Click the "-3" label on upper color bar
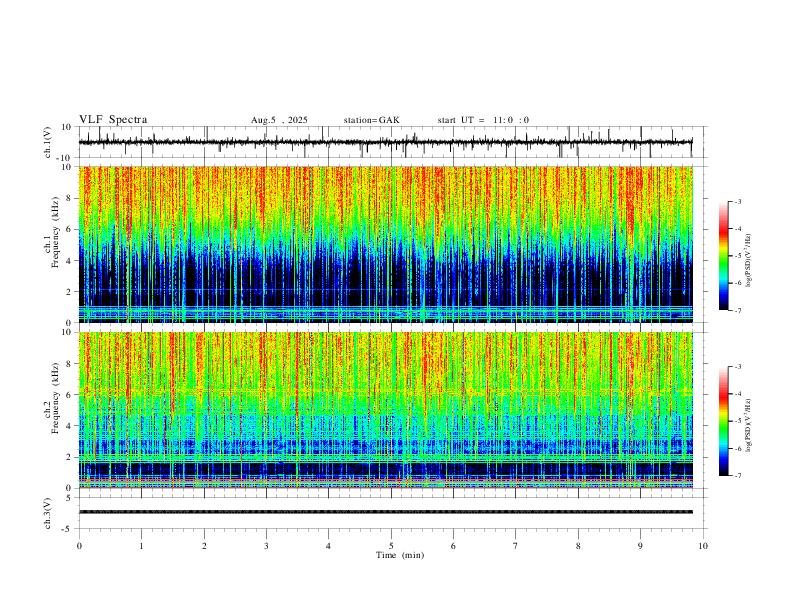 coord(738,201)
